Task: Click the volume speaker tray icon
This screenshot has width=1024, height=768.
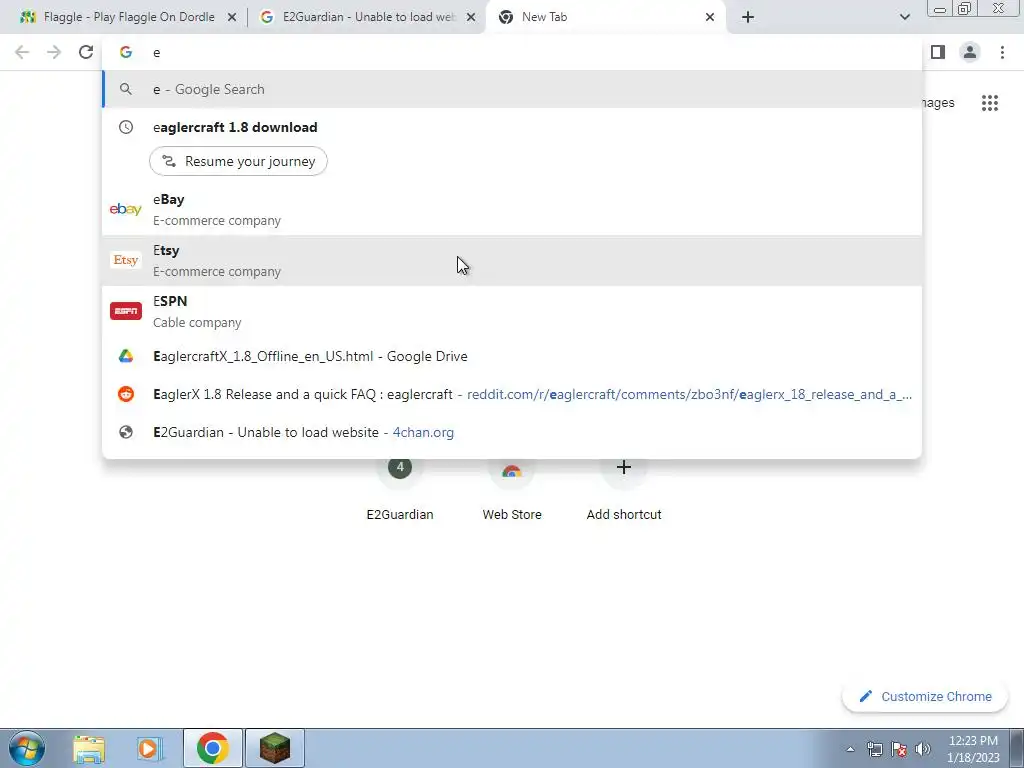Action: coord(923,750)
